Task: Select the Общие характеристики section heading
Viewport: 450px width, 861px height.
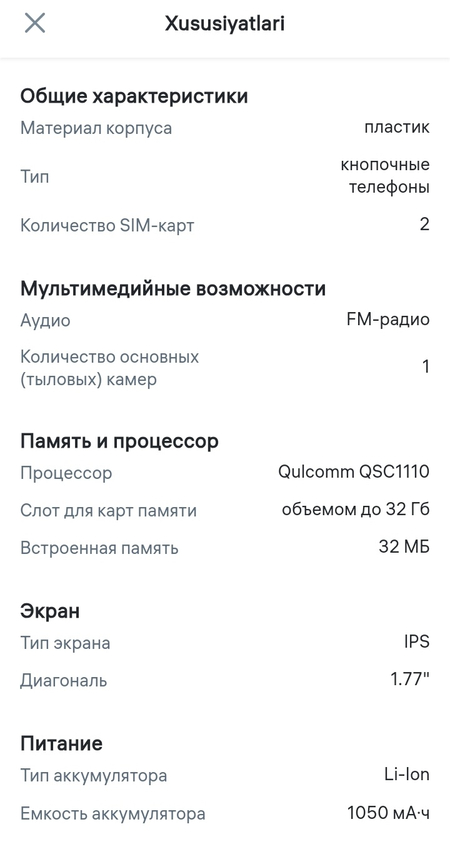Action: (134, 96)
